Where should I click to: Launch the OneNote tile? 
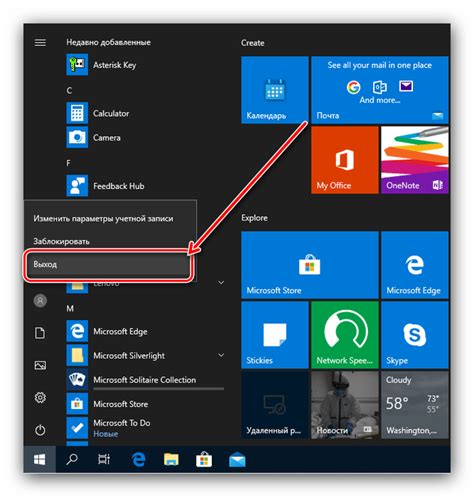(x=415, y=160)
